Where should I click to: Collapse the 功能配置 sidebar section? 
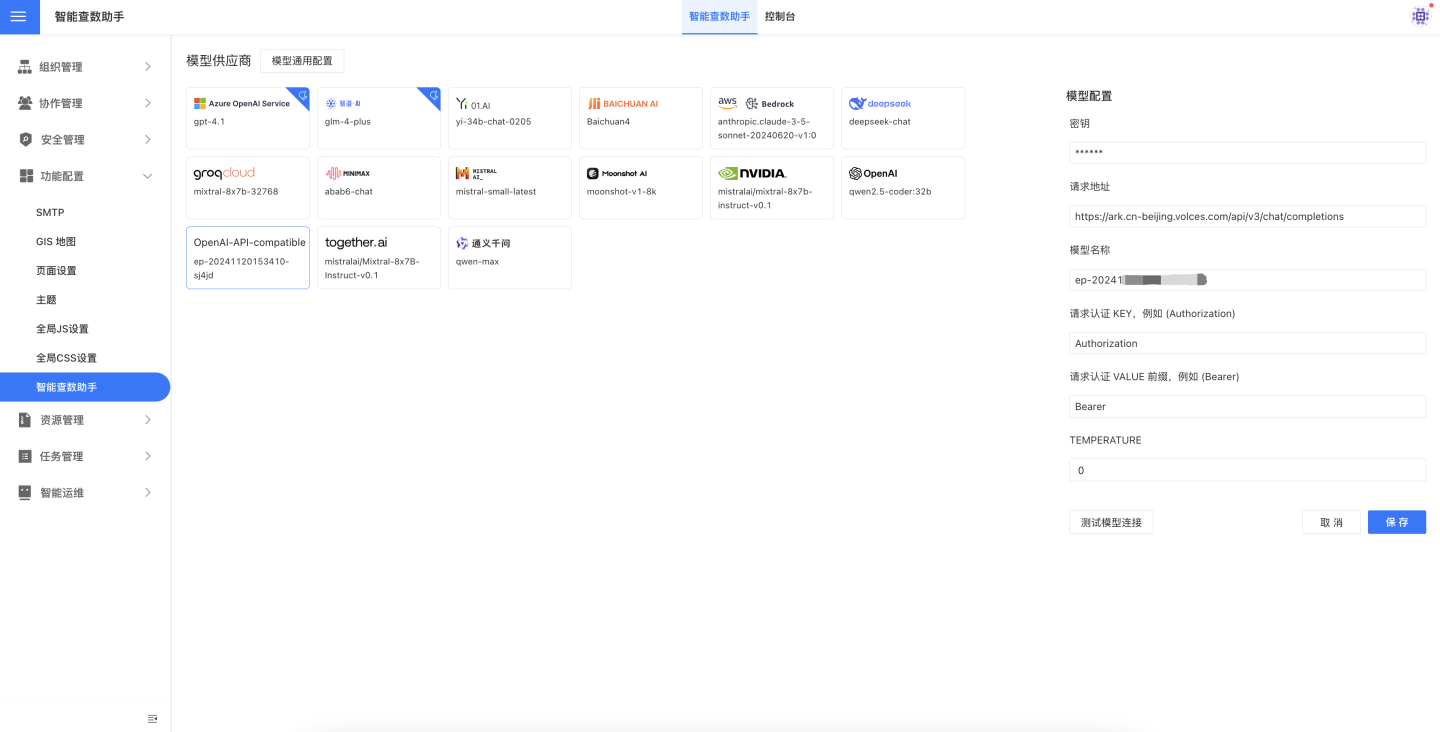click(85, 176)
